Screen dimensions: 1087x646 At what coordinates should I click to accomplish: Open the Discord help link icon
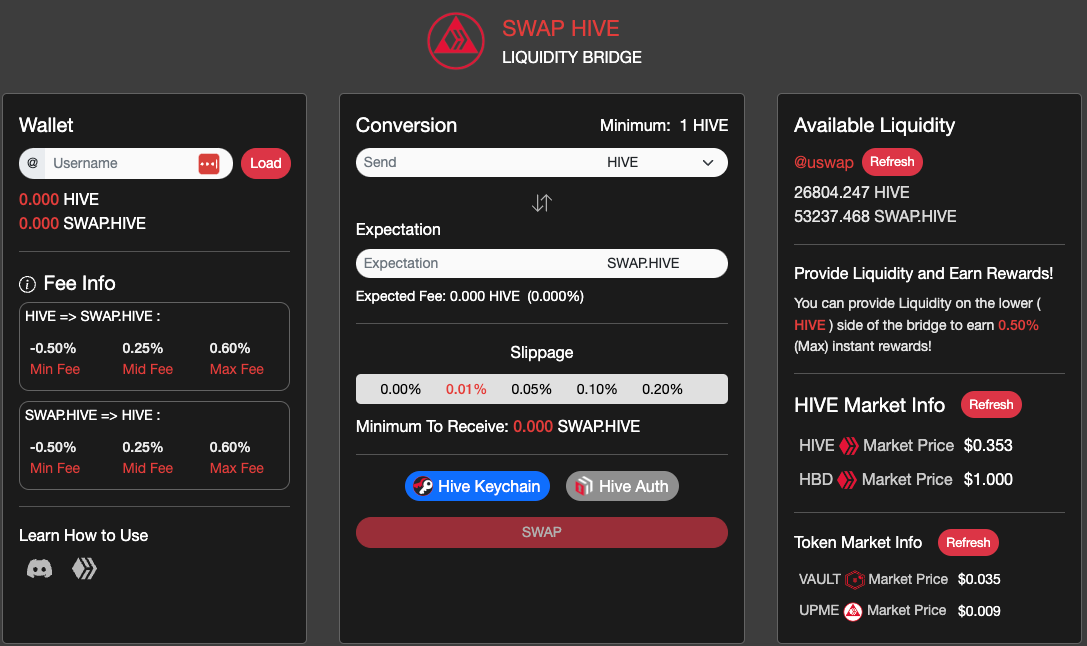(x=40, y=569)
